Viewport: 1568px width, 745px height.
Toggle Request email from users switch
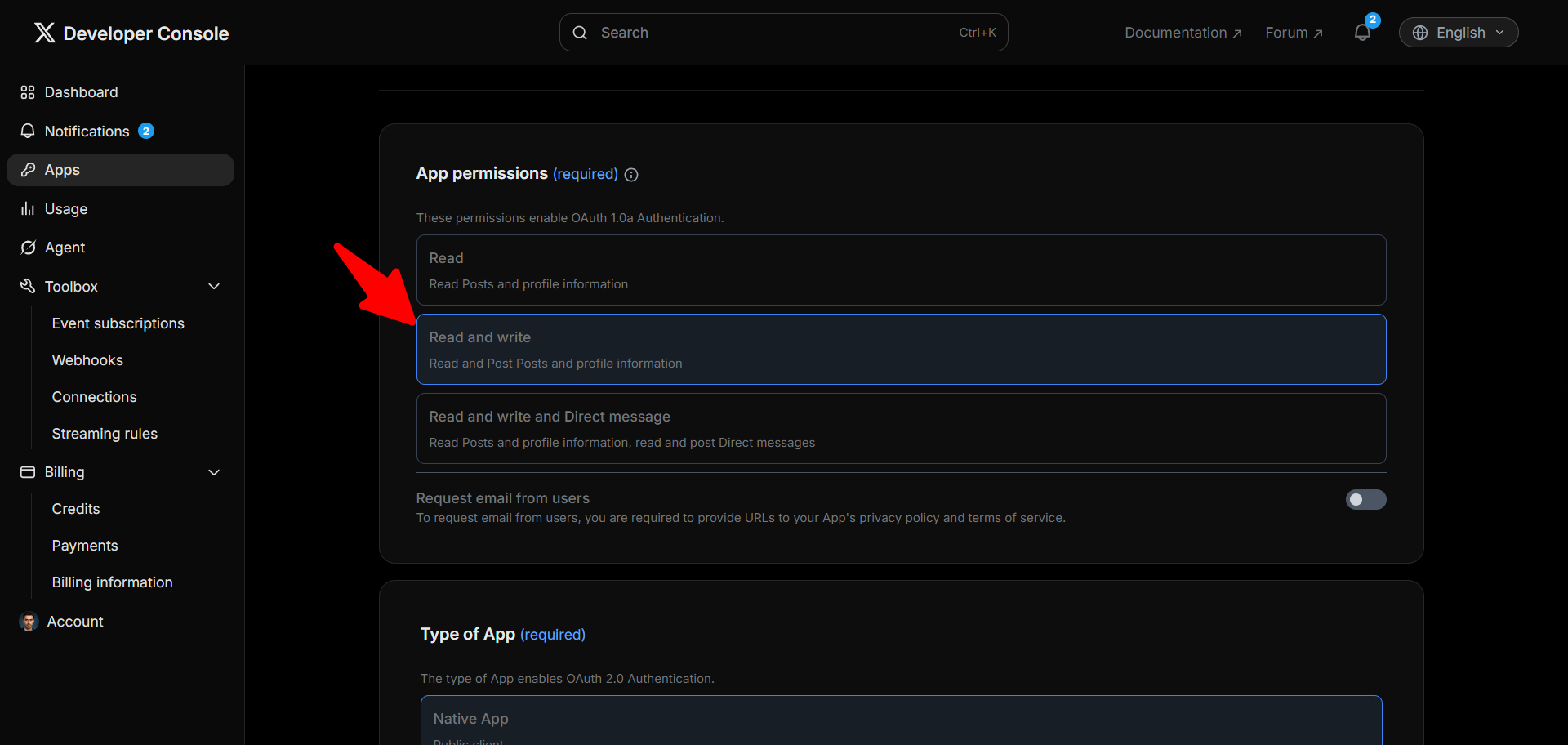coord(1366,499)
